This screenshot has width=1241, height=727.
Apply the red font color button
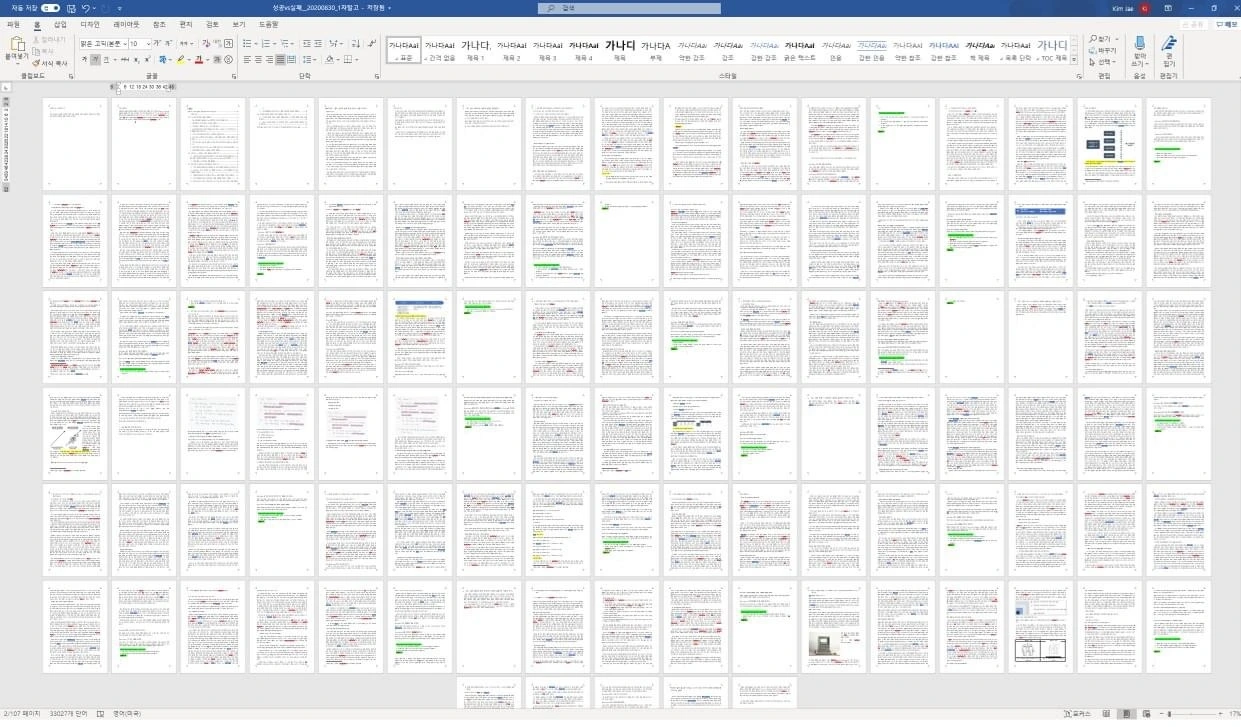point(199,60)
